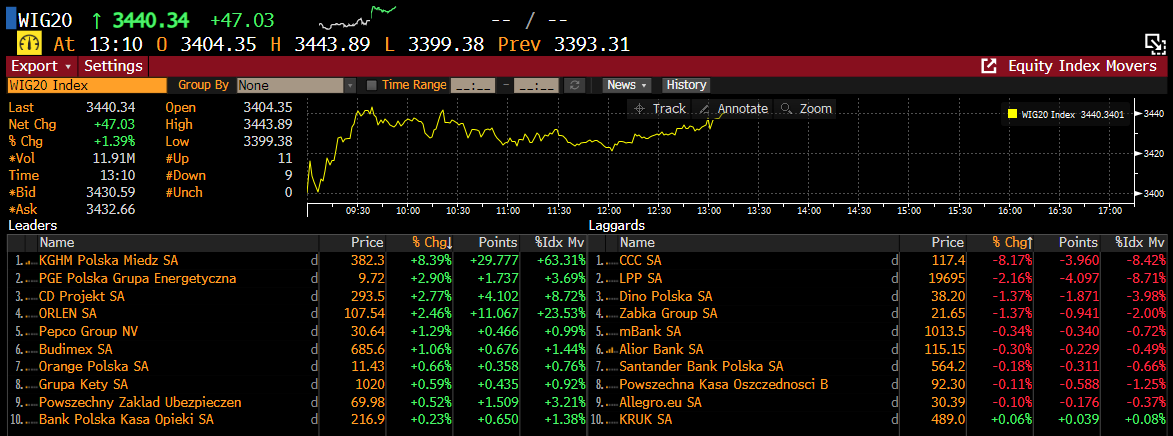Select Bank Polska Kasa Opieki SA row
The width and height of the screenshot is (1173, 436).
tap(297, 420)
